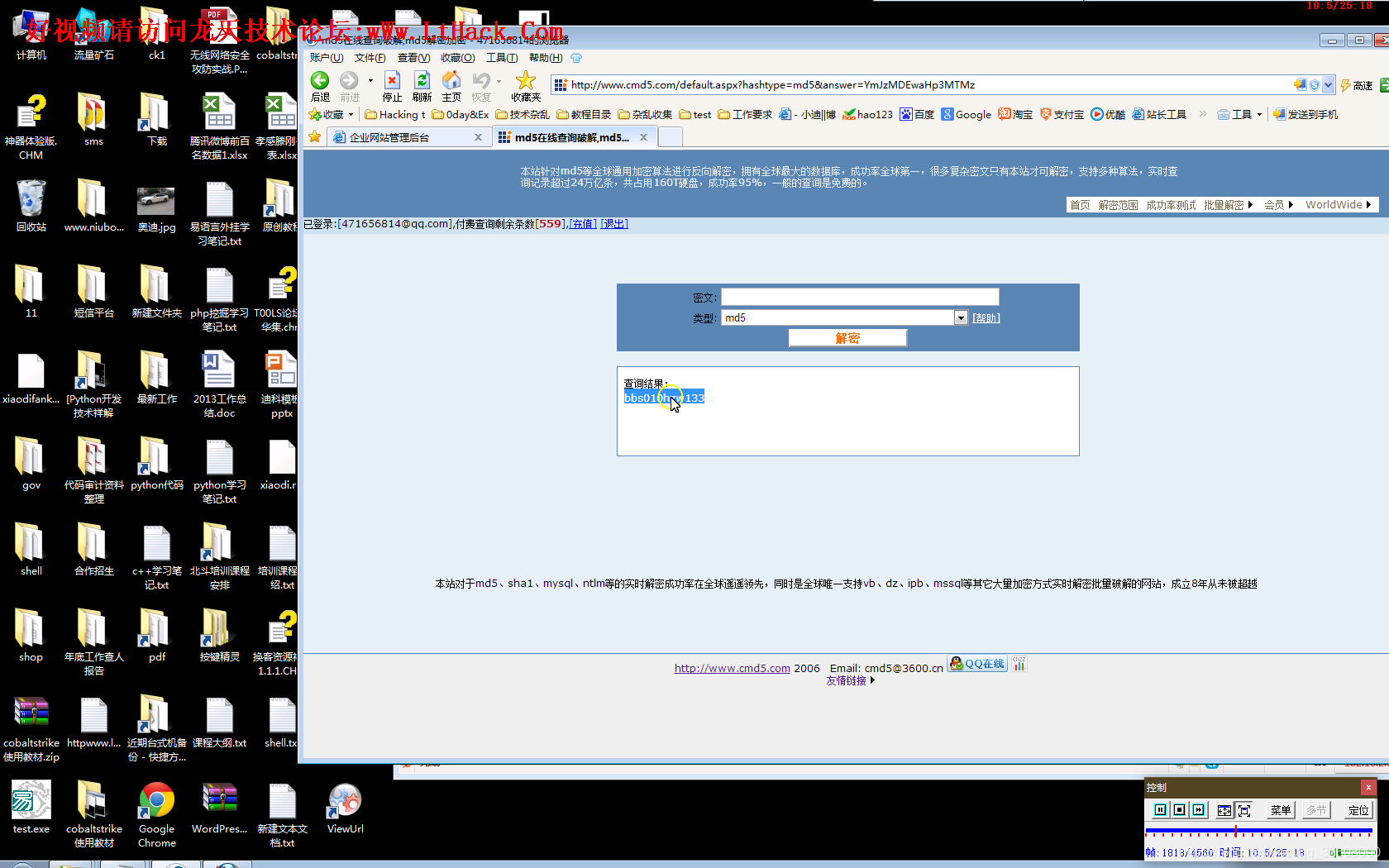Open the 百度 bookmark
Image resolution: width=1389 pixels, height=868 pixels.
point(917,114)
